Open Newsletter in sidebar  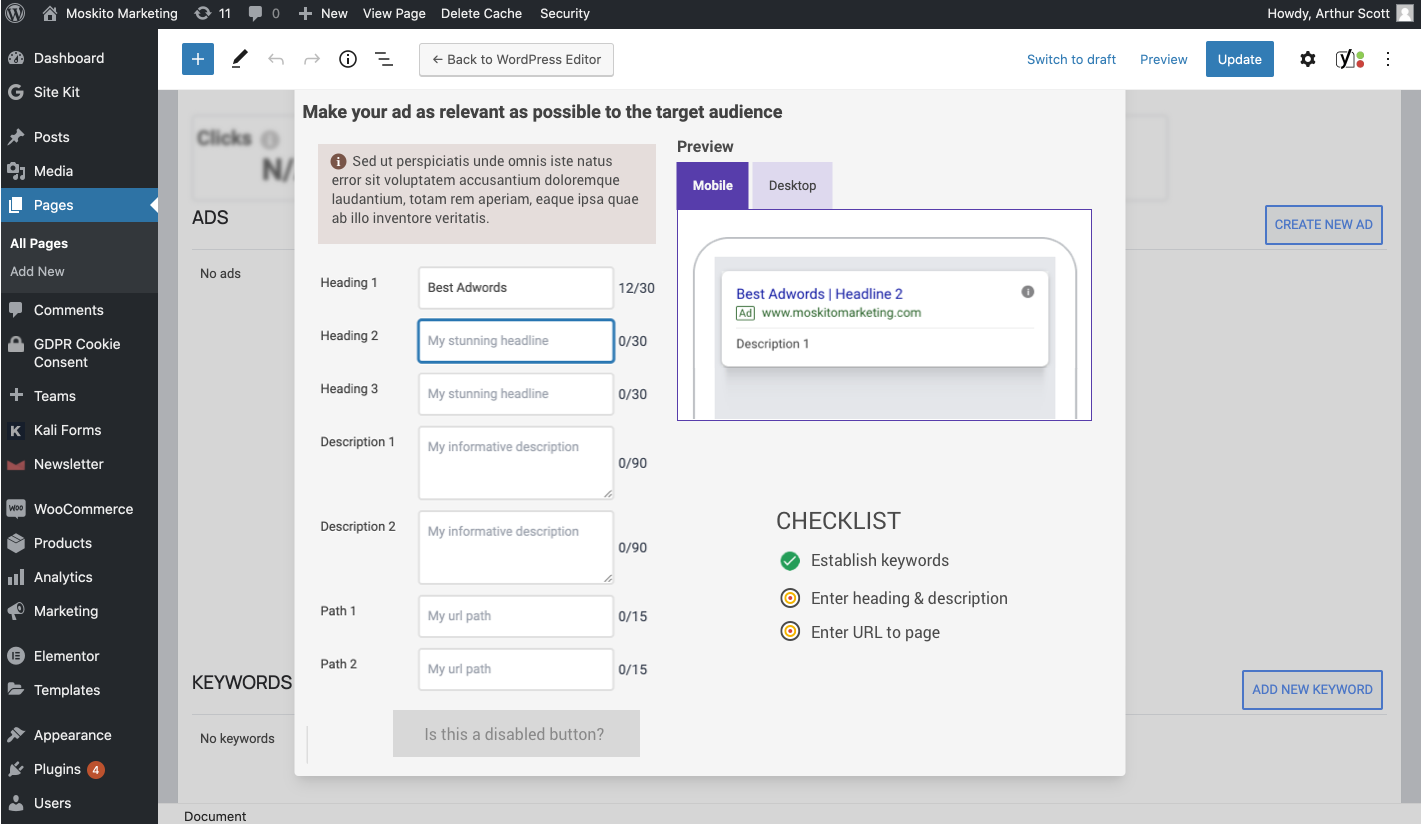pos(79,464)
